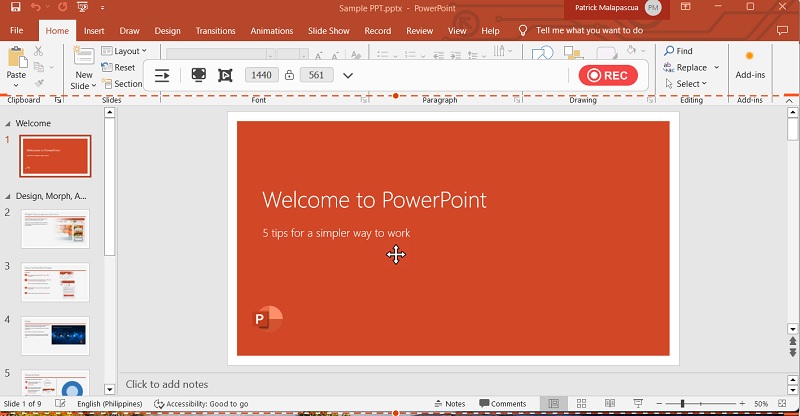800x416 pixels.
Task: Open recorder menu list icon
Action: point(162,76)
